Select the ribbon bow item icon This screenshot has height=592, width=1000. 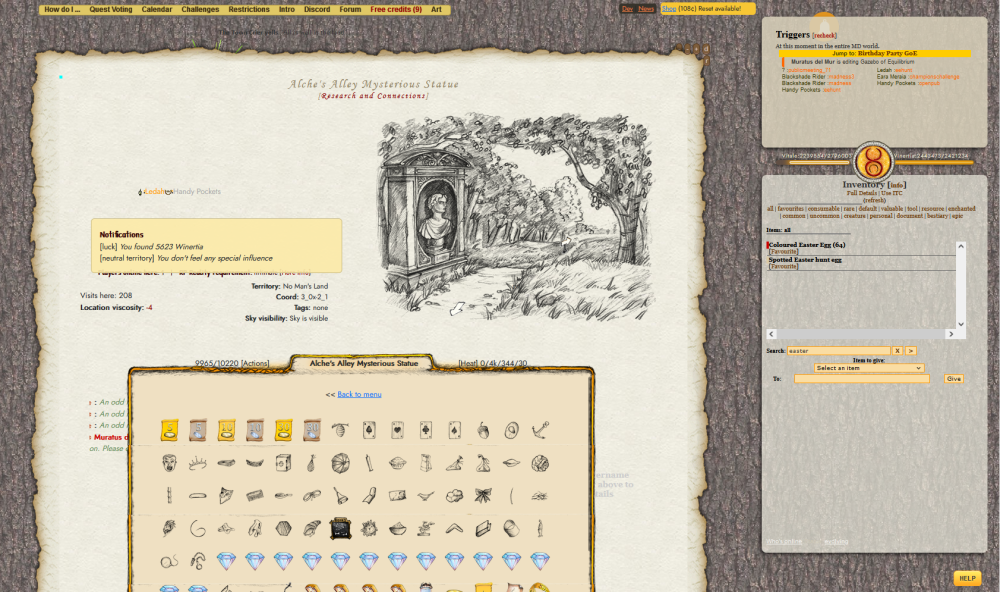point(483,495)
